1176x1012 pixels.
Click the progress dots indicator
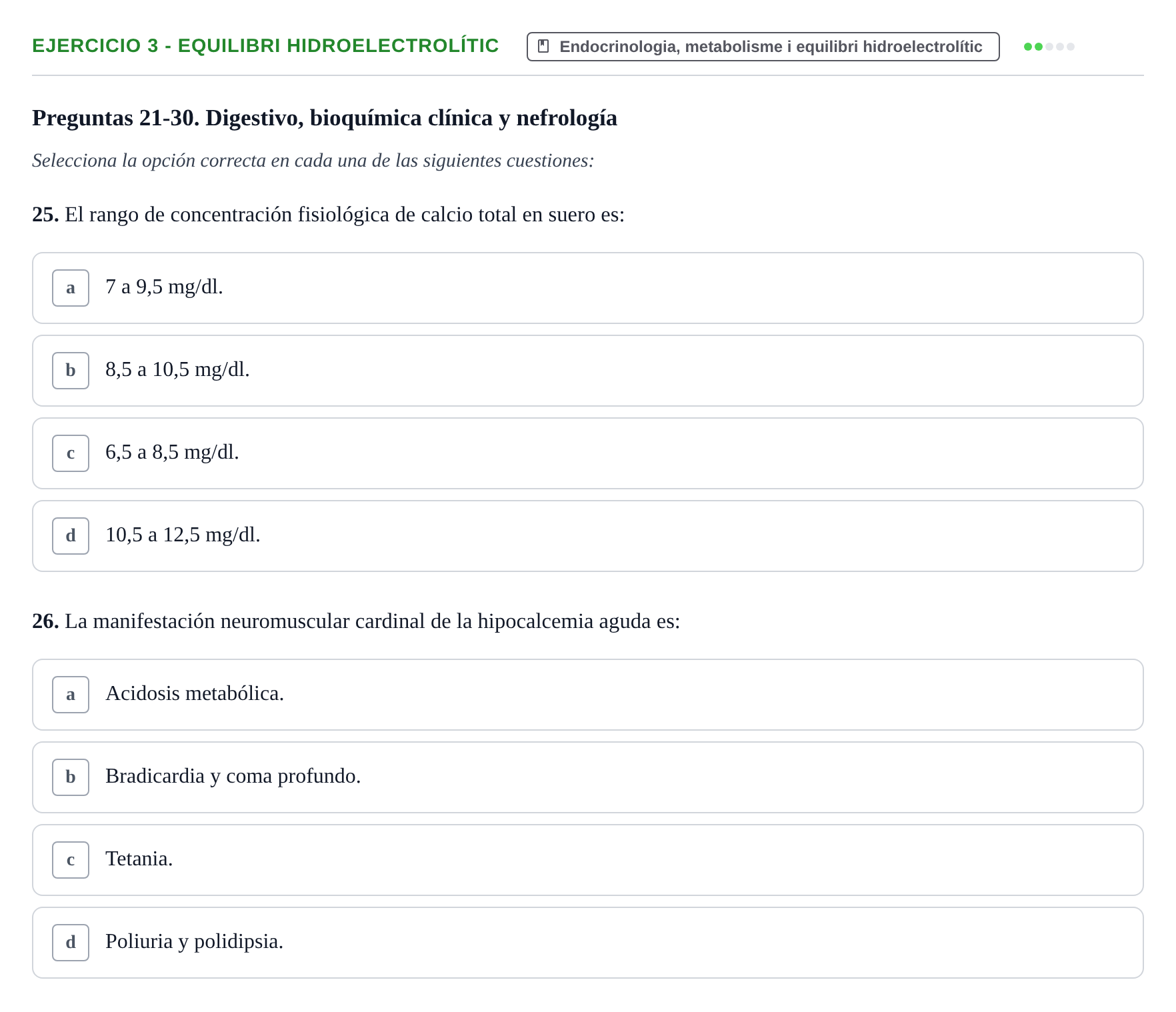[x=1049, y=47]
